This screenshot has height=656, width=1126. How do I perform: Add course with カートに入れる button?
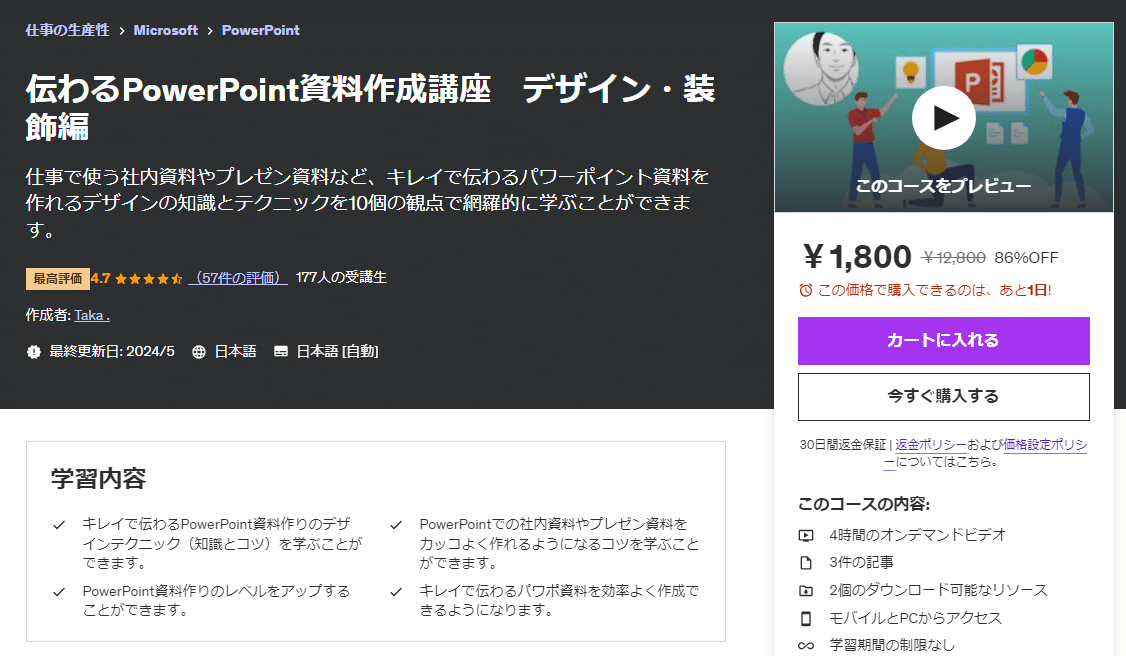pyautogui.click(x=944, y=341)
